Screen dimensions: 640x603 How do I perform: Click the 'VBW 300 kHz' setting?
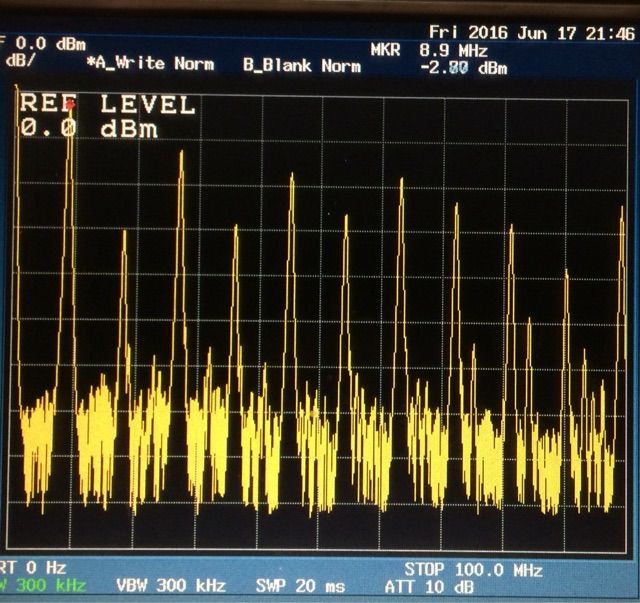pyautogui.click(x=171, y=585)
